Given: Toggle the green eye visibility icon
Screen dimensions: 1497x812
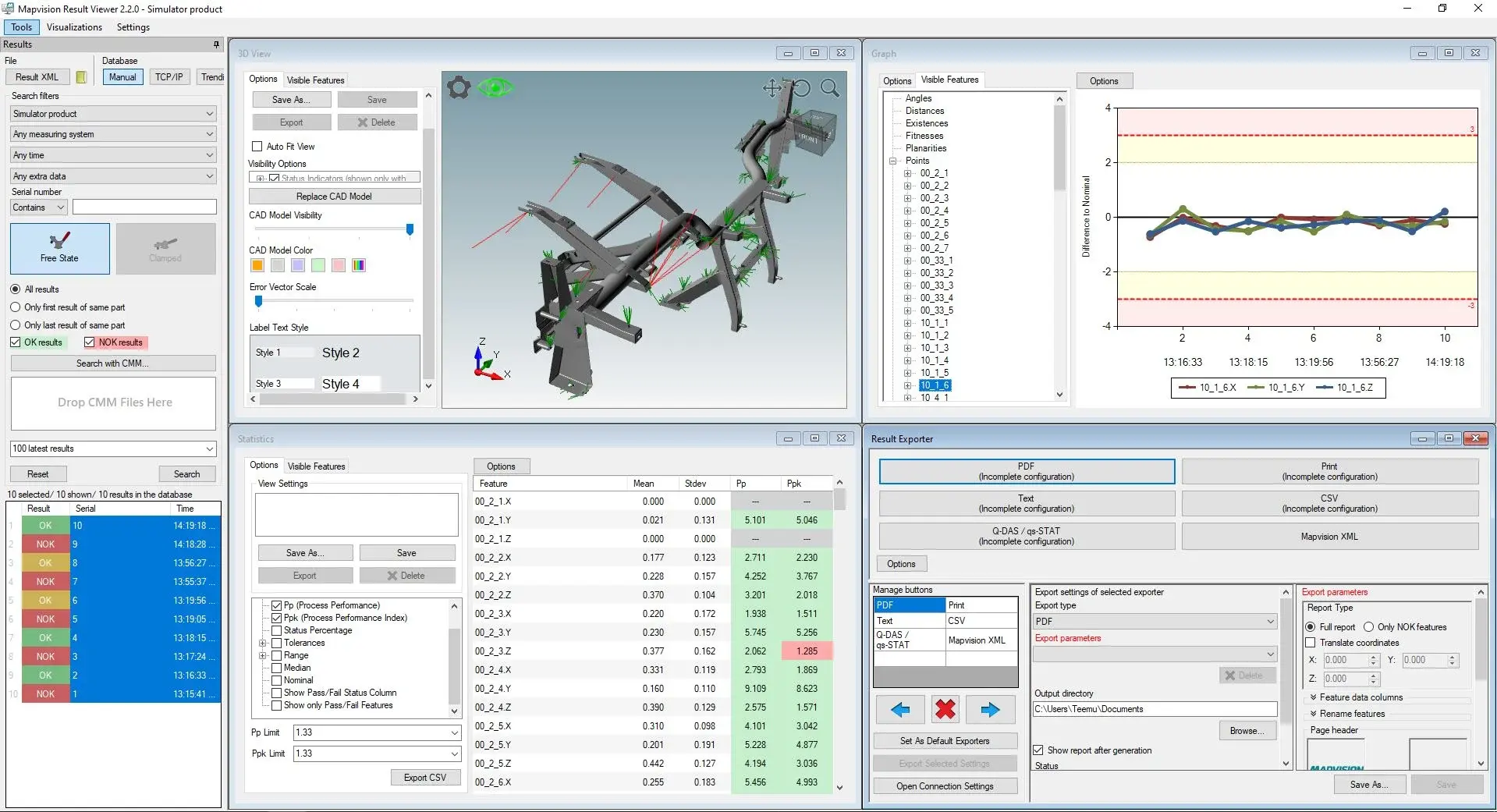Looking at the screenshot, I should tap(495, 87).
